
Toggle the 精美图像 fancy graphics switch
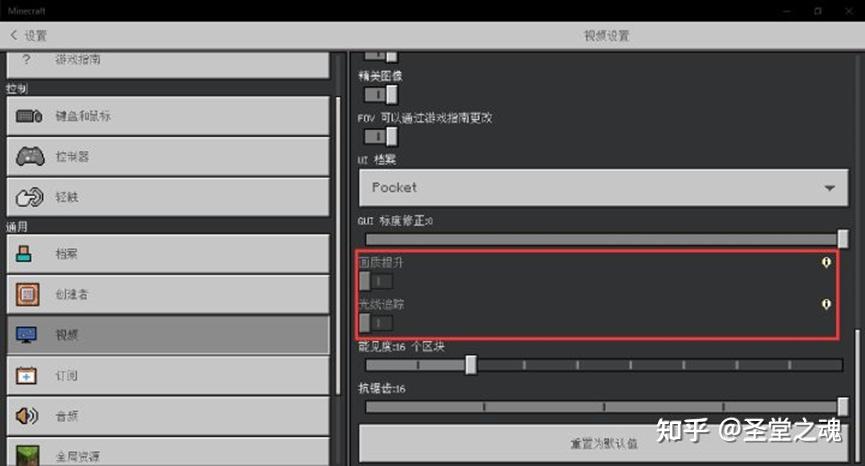pyautogui.click(x=381, y=95)
